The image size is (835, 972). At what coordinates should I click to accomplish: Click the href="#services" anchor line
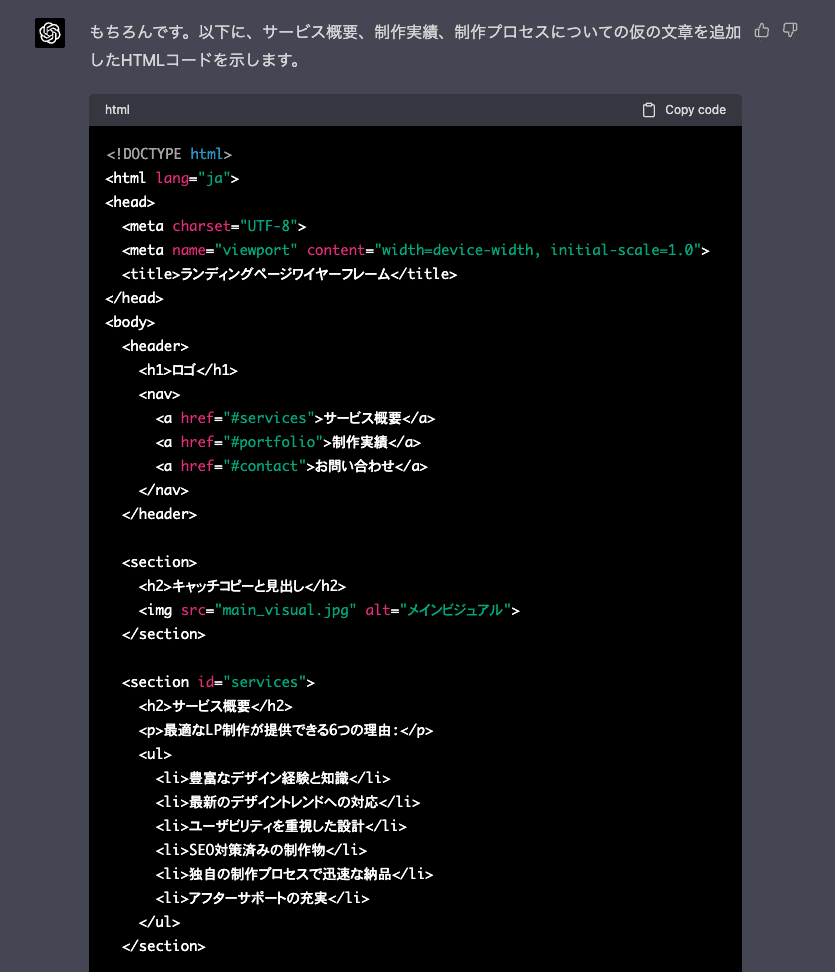(x=295, y=418)
